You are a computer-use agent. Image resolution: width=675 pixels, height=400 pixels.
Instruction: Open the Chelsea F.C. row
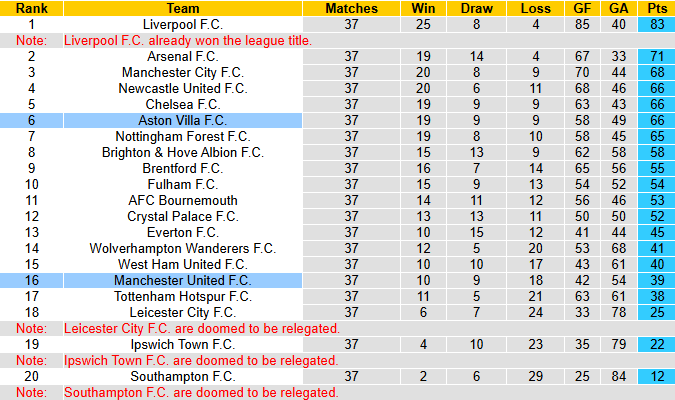pos(183,104)
